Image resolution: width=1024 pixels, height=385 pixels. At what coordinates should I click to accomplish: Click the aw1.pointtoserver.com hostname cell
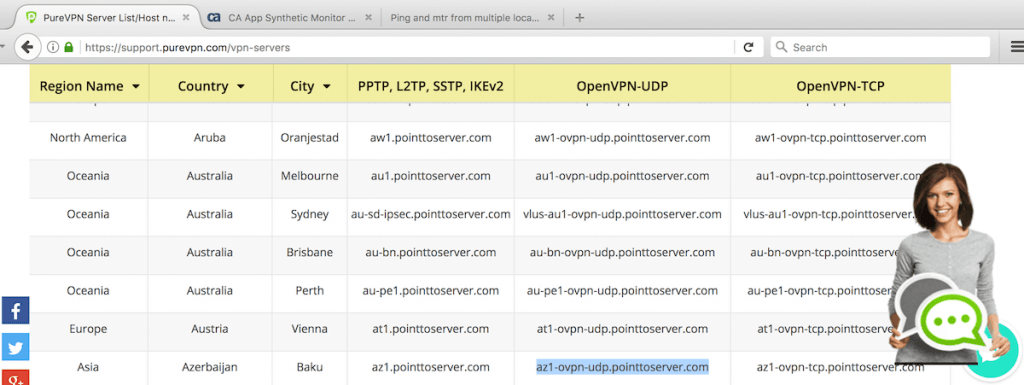pos(430,138)
